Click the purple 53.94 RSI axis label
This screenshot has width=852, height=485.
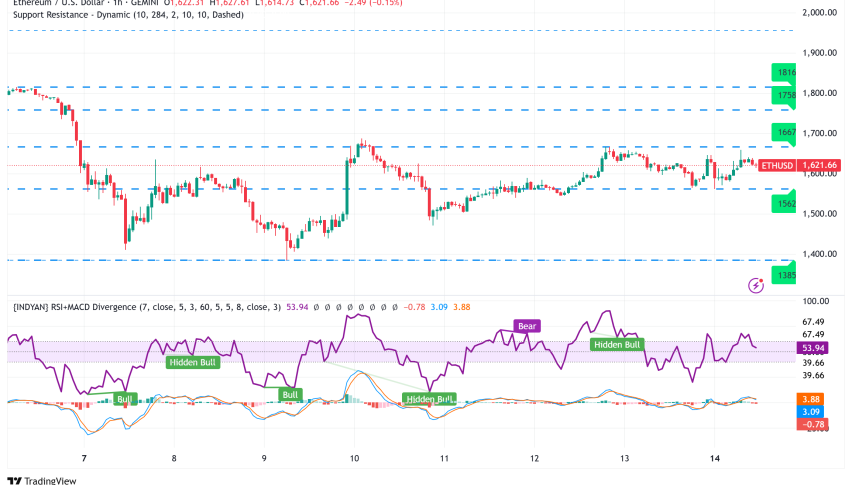click(x=813, y=348)
